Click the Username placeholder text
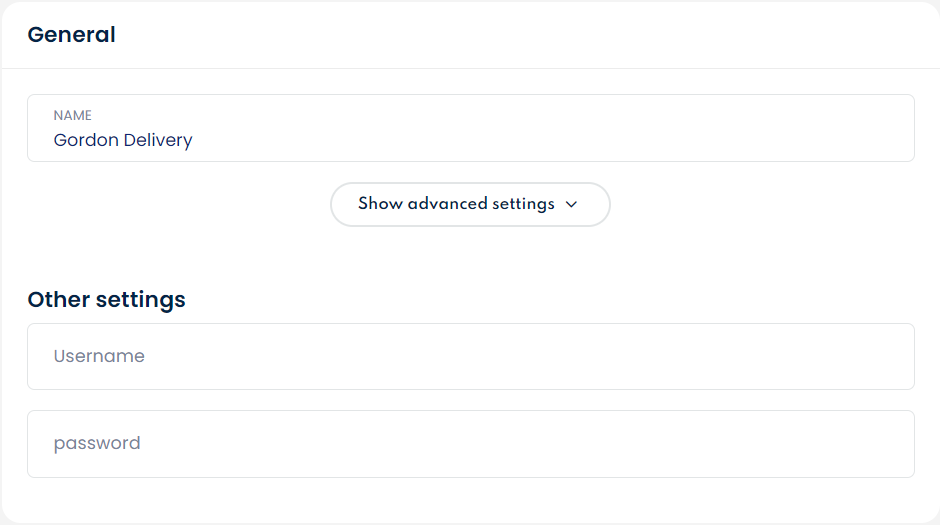940x525 pixels. coord(99,356)
